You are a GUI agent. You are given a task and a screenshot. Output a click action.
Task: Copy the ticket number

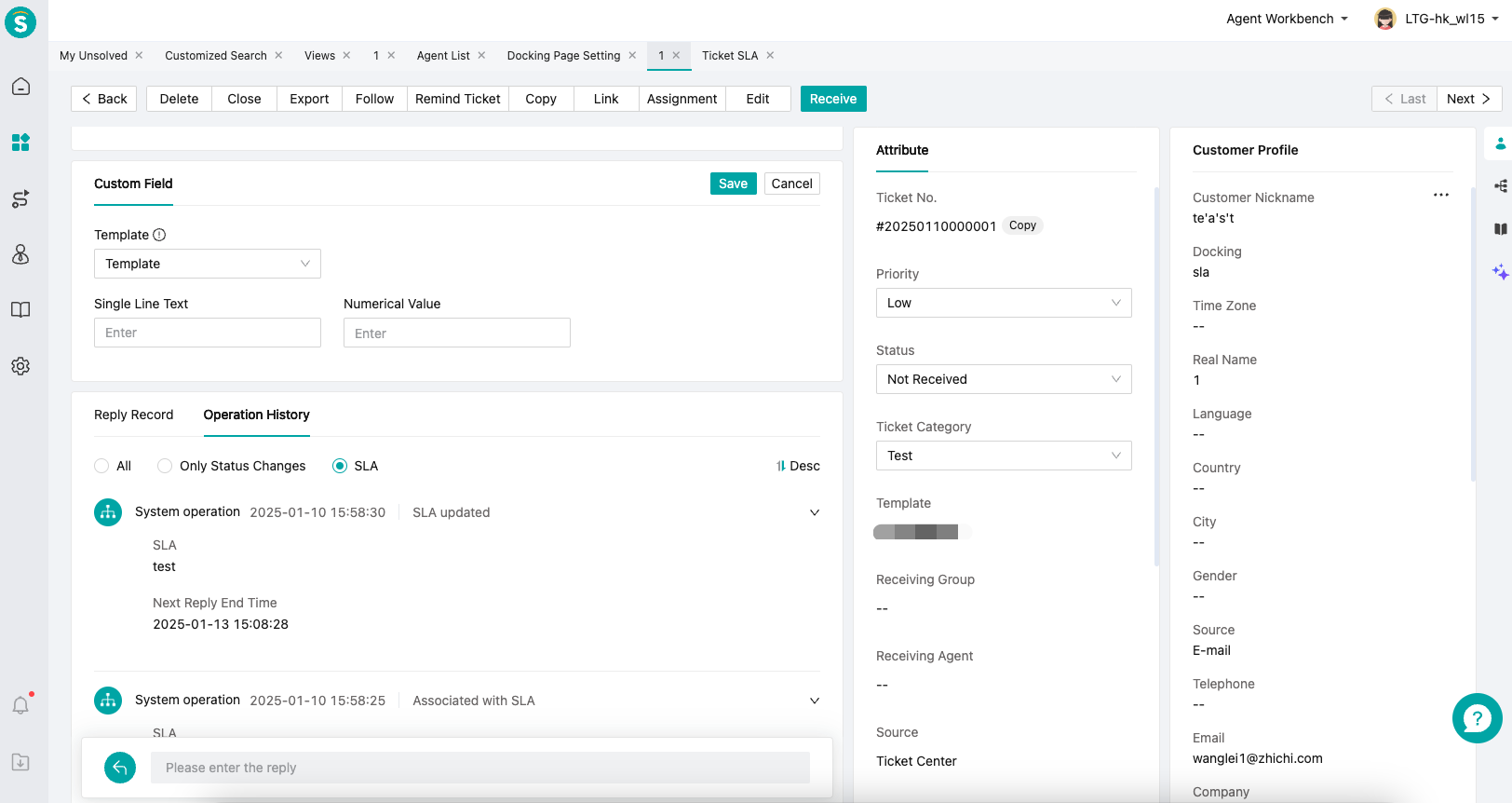(1022, 225)
